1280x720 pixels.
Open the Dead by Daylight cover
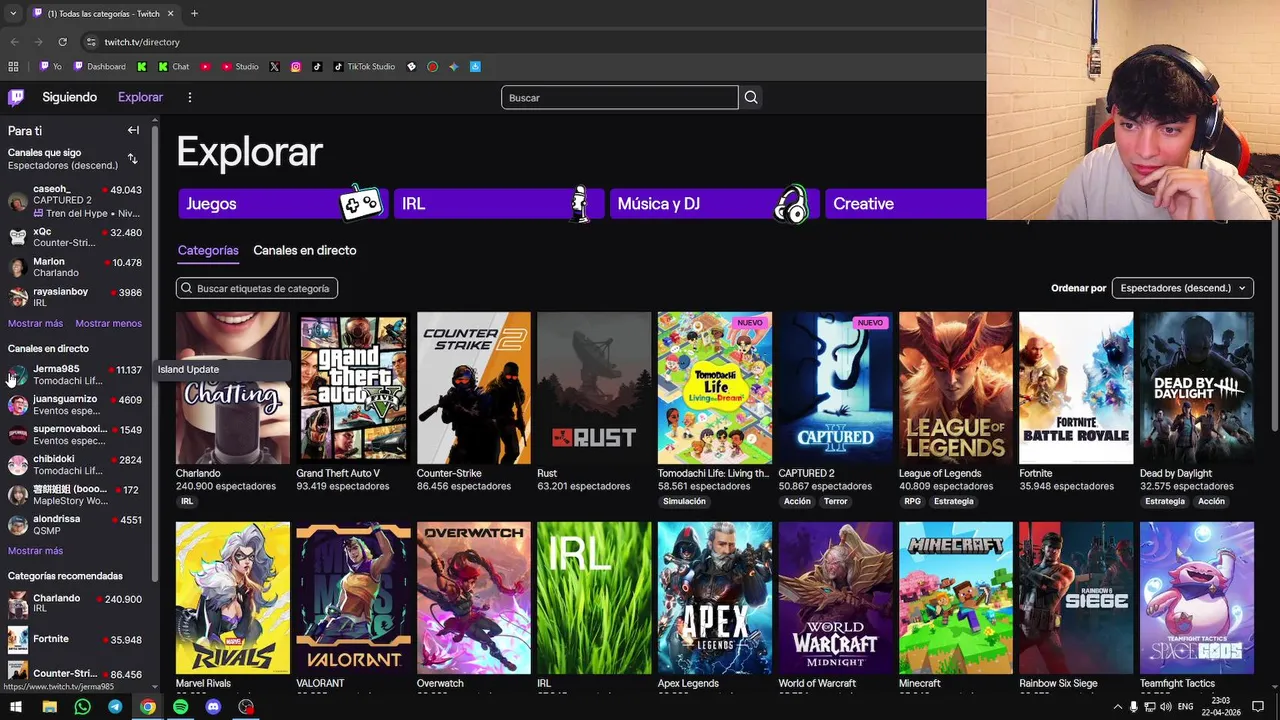pos(1197,388)
